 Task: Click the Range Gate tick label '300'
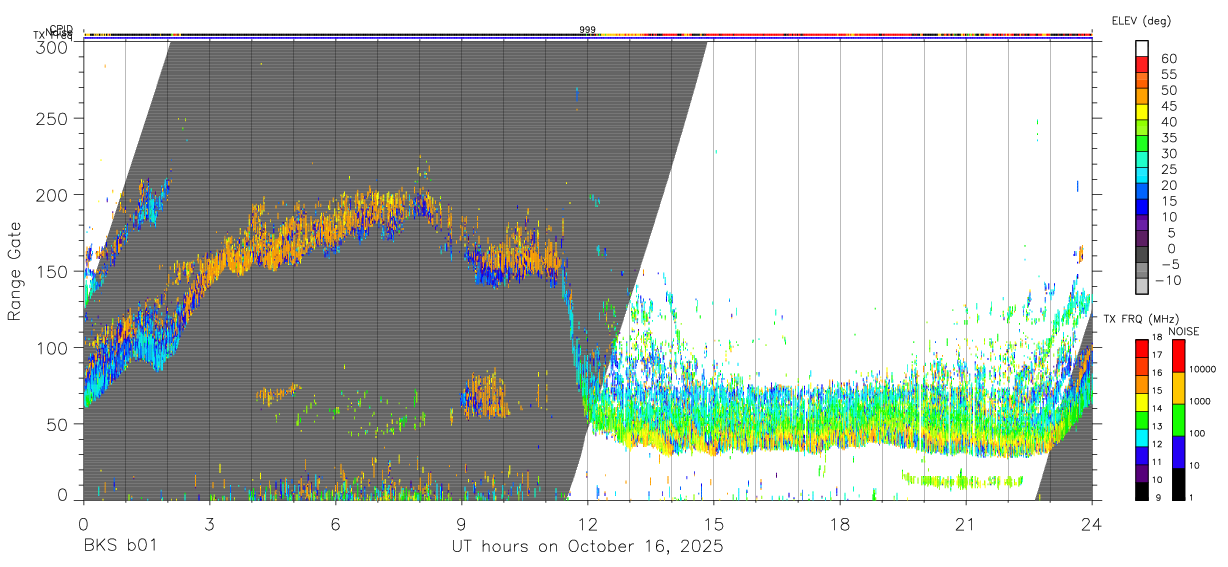click(52, 47)
